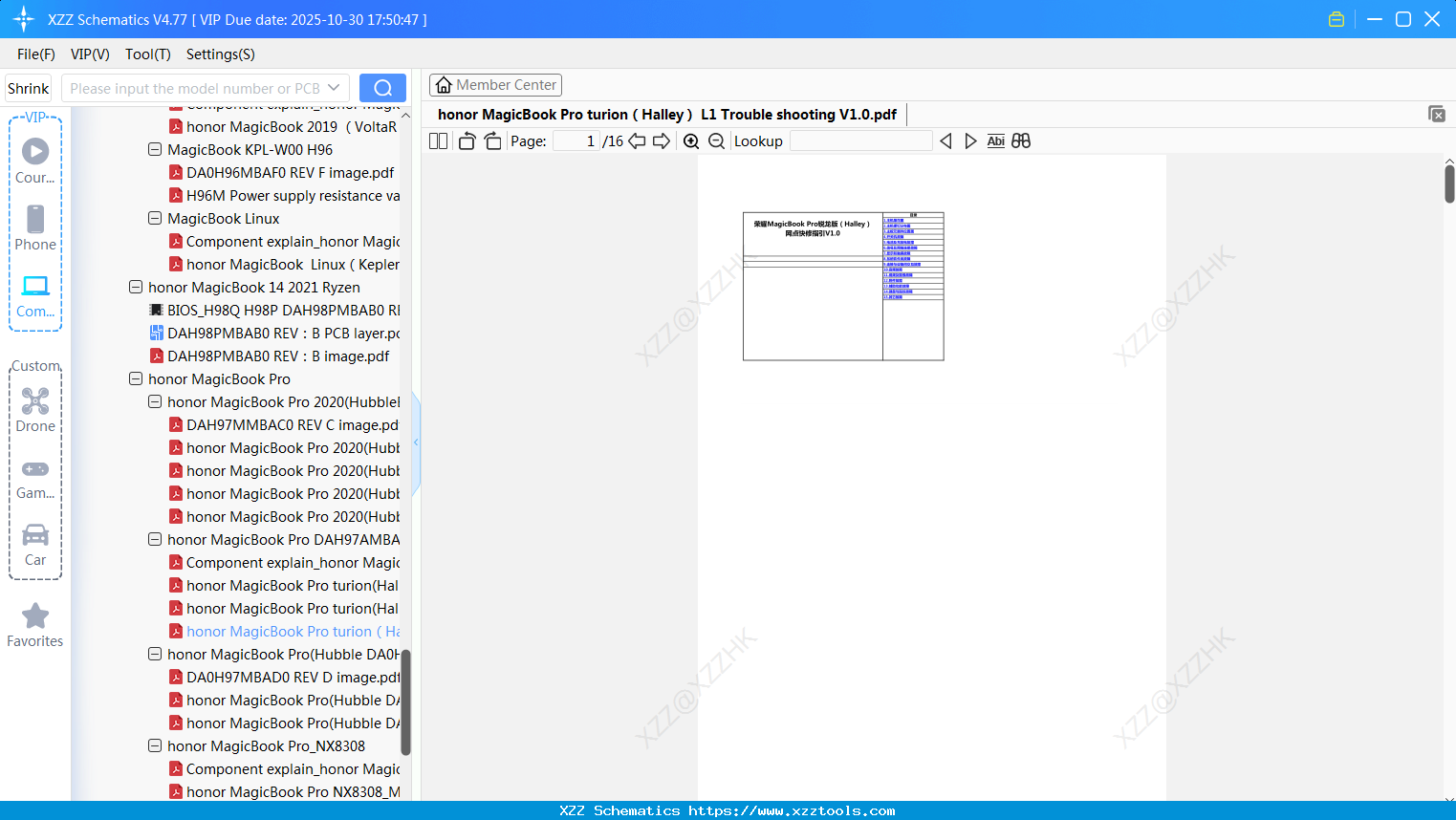The image size is (1456, 820).
Task: Open the Phone category
Action: [x=35, y=228]
